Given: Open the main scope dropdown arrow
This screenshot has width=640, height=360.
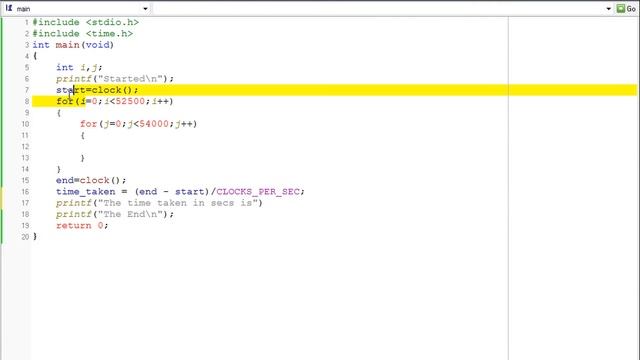Looking at the screenshot, I should coord(145,9).
